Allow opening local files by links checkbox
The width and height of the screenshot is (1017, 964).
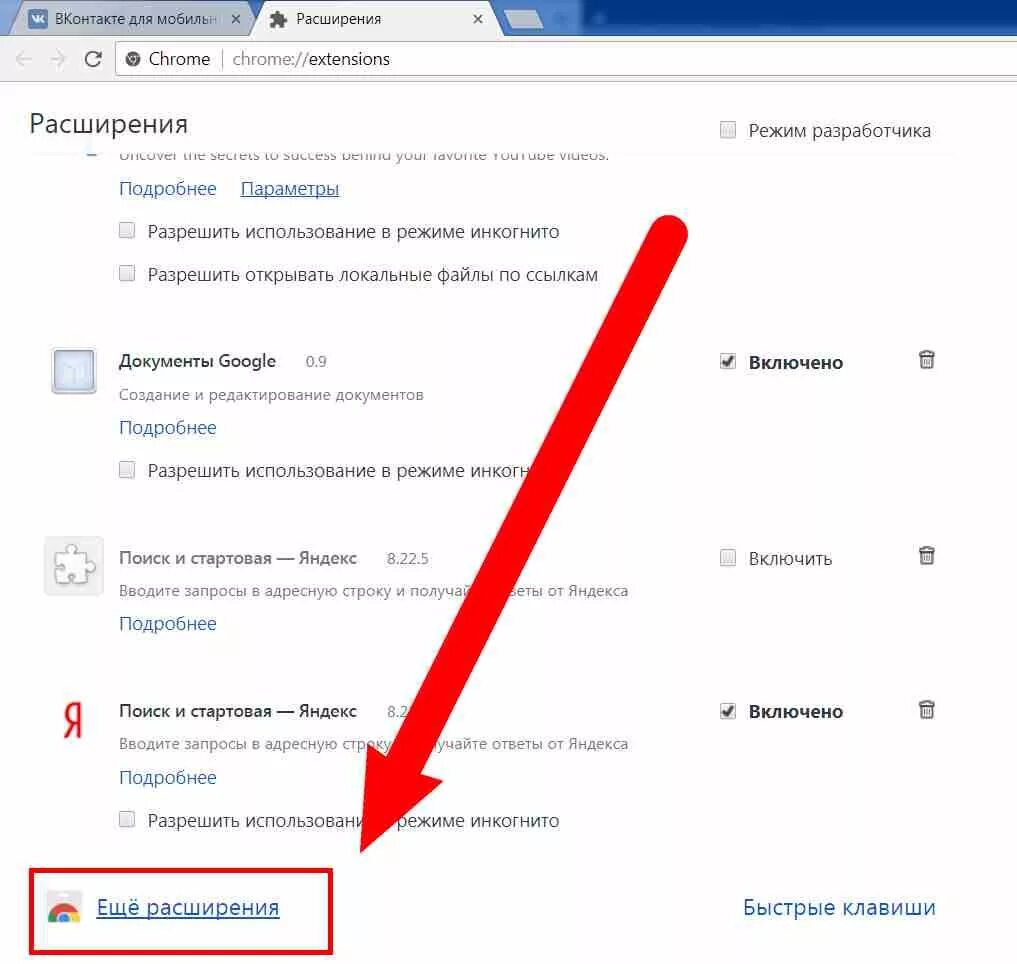click(127, 273)
